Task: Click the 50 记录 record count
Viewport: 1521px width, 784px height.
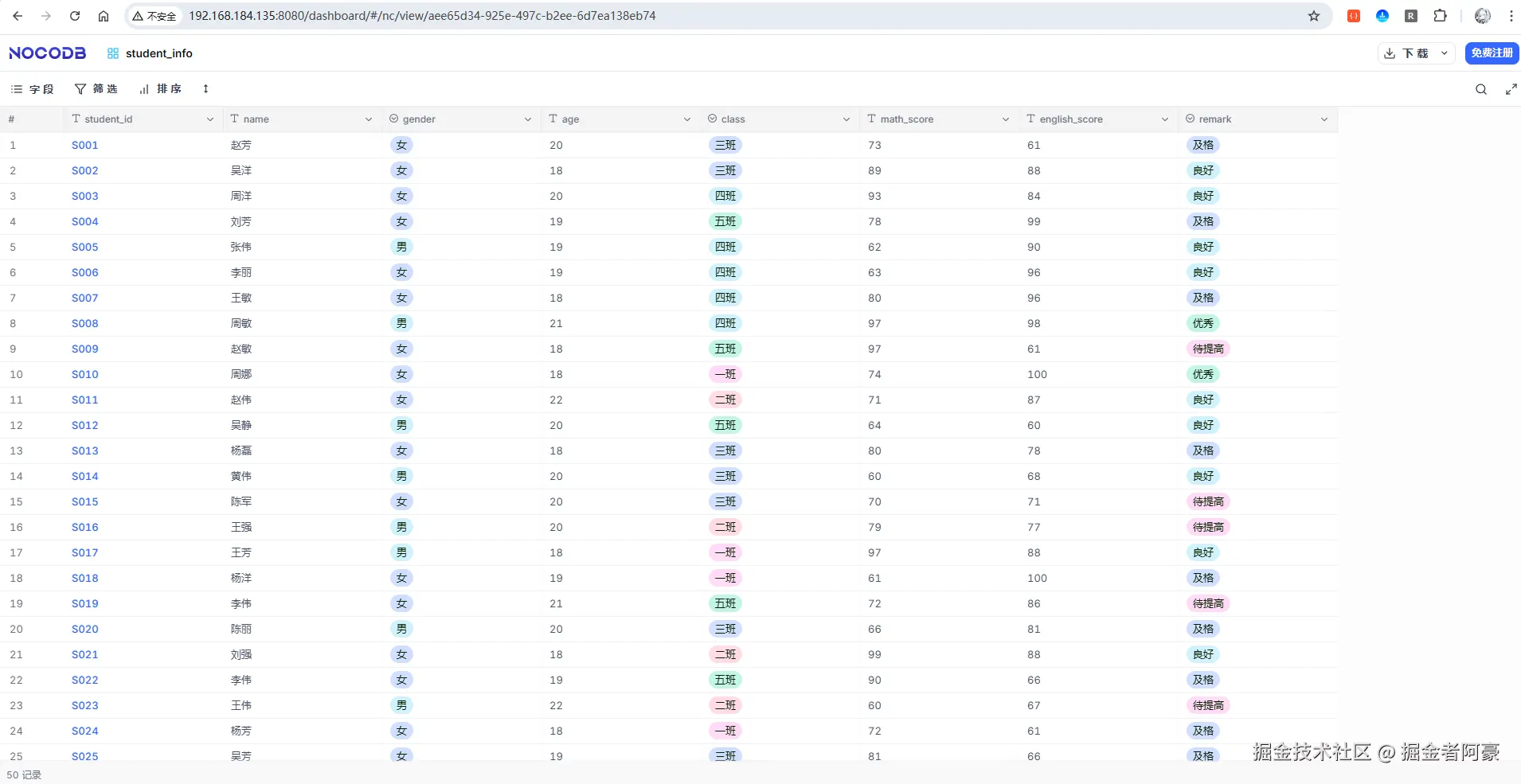Action: [x=24, y=774]
